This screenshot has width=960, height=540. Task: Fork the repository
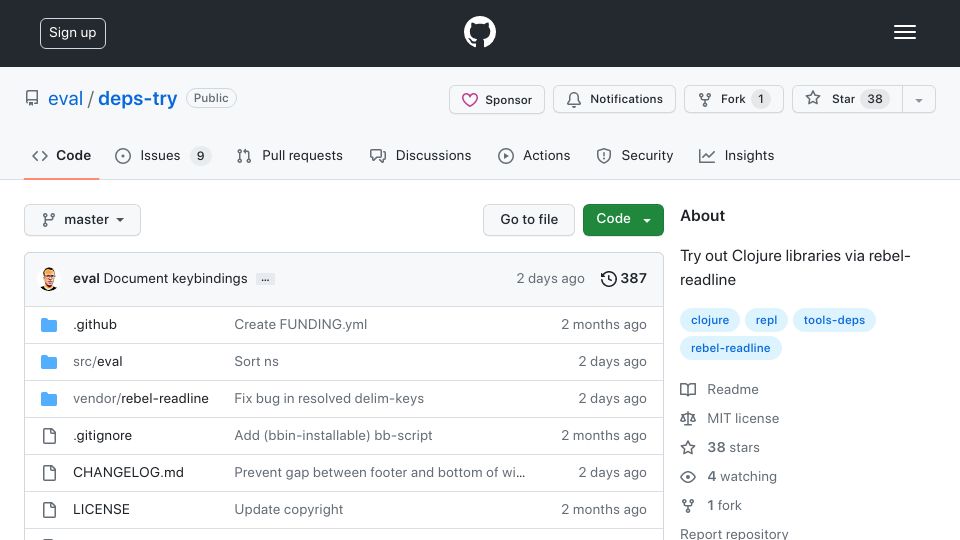733,99
